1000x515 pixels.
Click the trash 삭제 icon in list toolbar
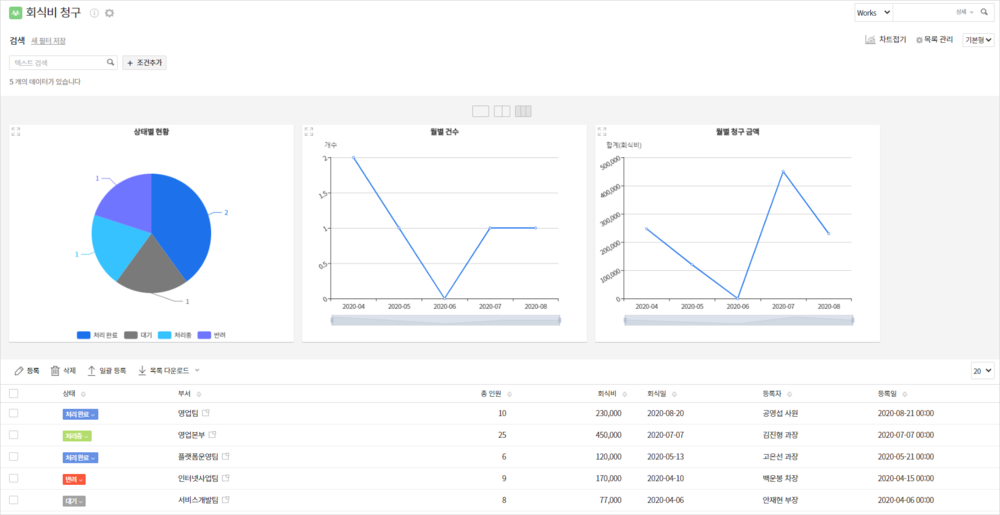pyautogui.click(x=56, y=370)
